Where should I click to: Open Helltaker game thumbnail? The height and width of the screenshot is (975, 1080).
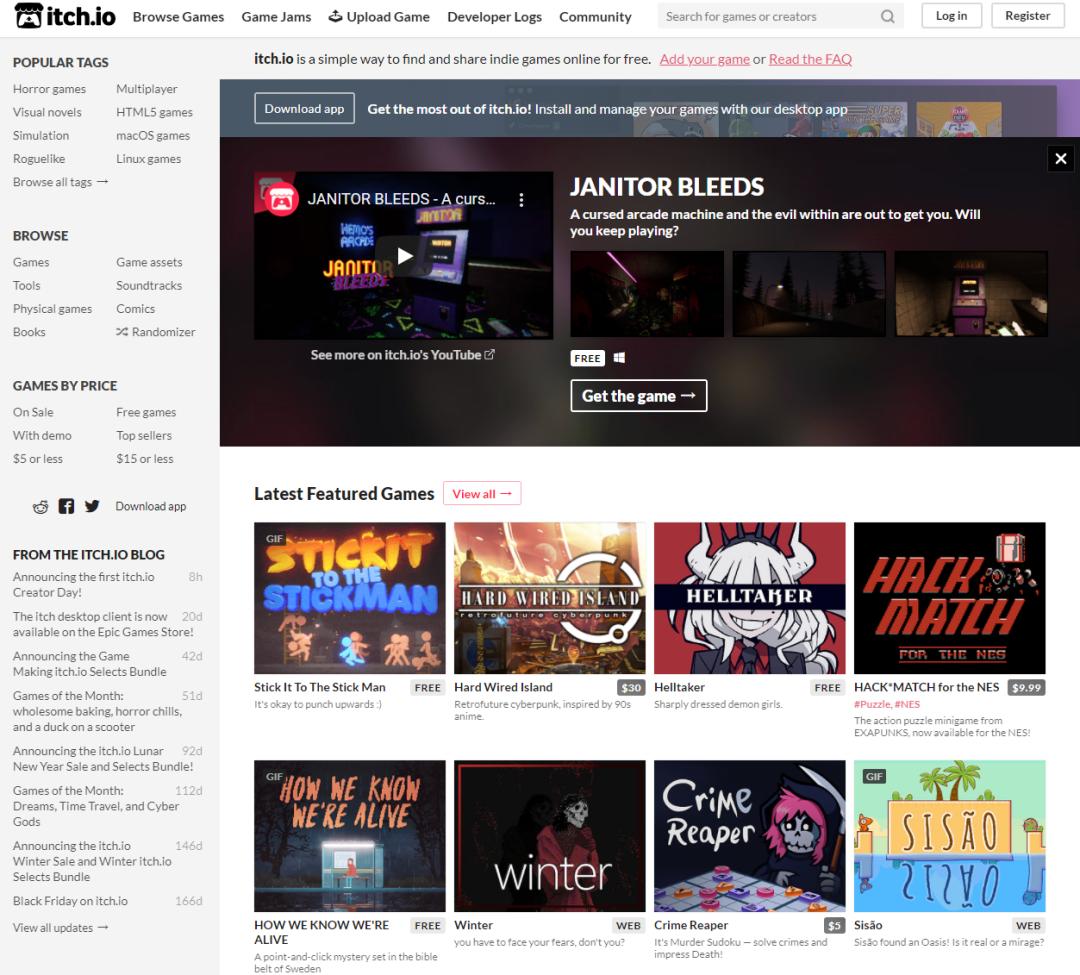(x=749, y=598)
